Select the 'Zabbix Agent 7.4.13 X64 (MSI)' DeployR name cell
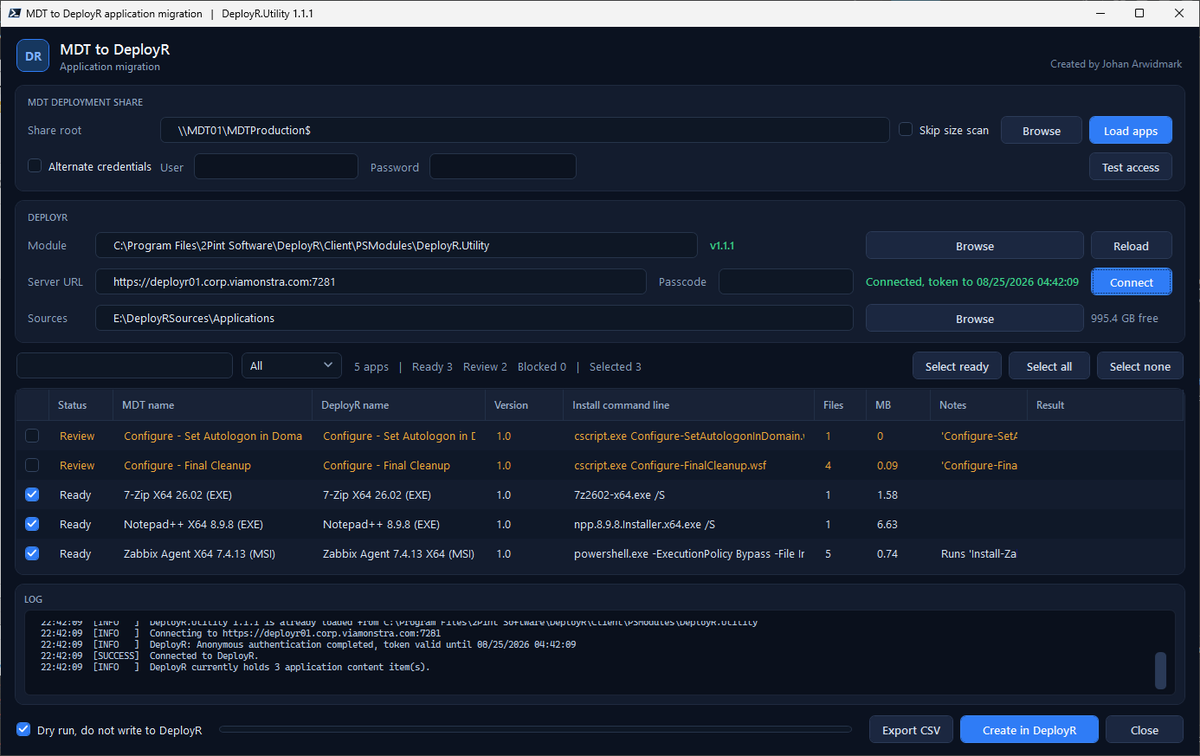1200x756 pixels. (398, 554)
